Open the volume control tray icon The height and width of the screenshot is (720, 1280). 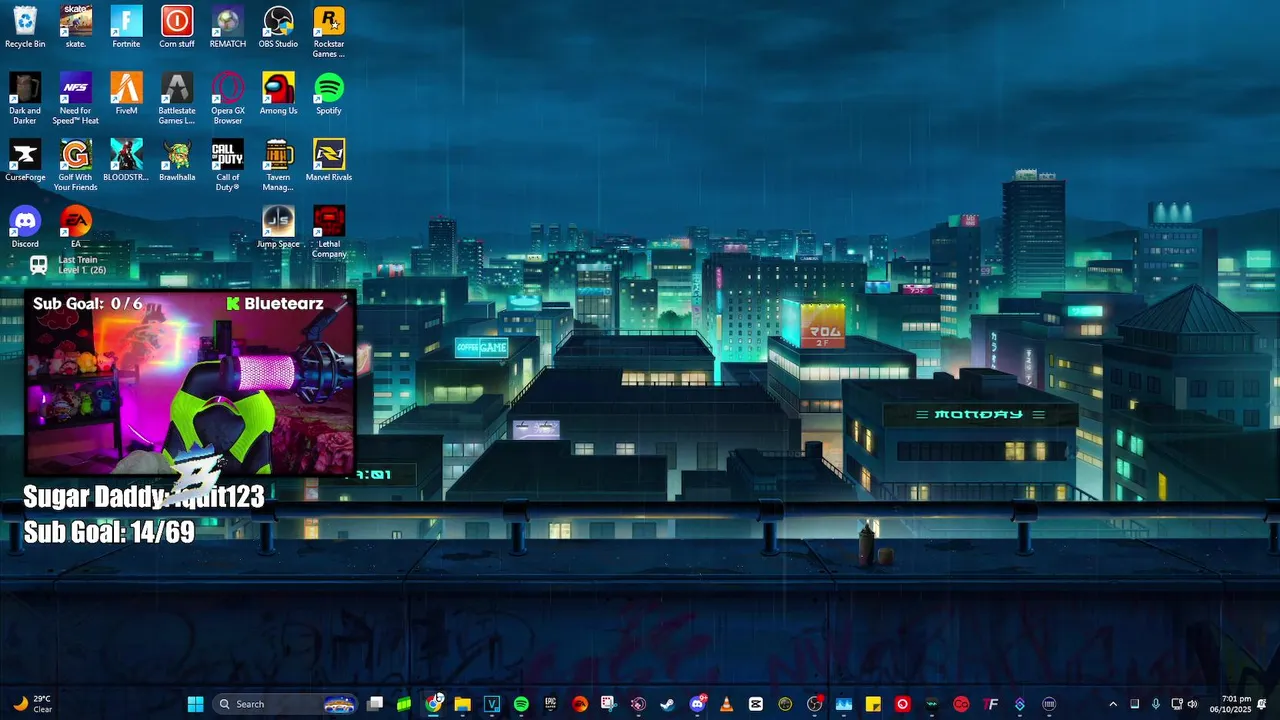point(1192,704)
